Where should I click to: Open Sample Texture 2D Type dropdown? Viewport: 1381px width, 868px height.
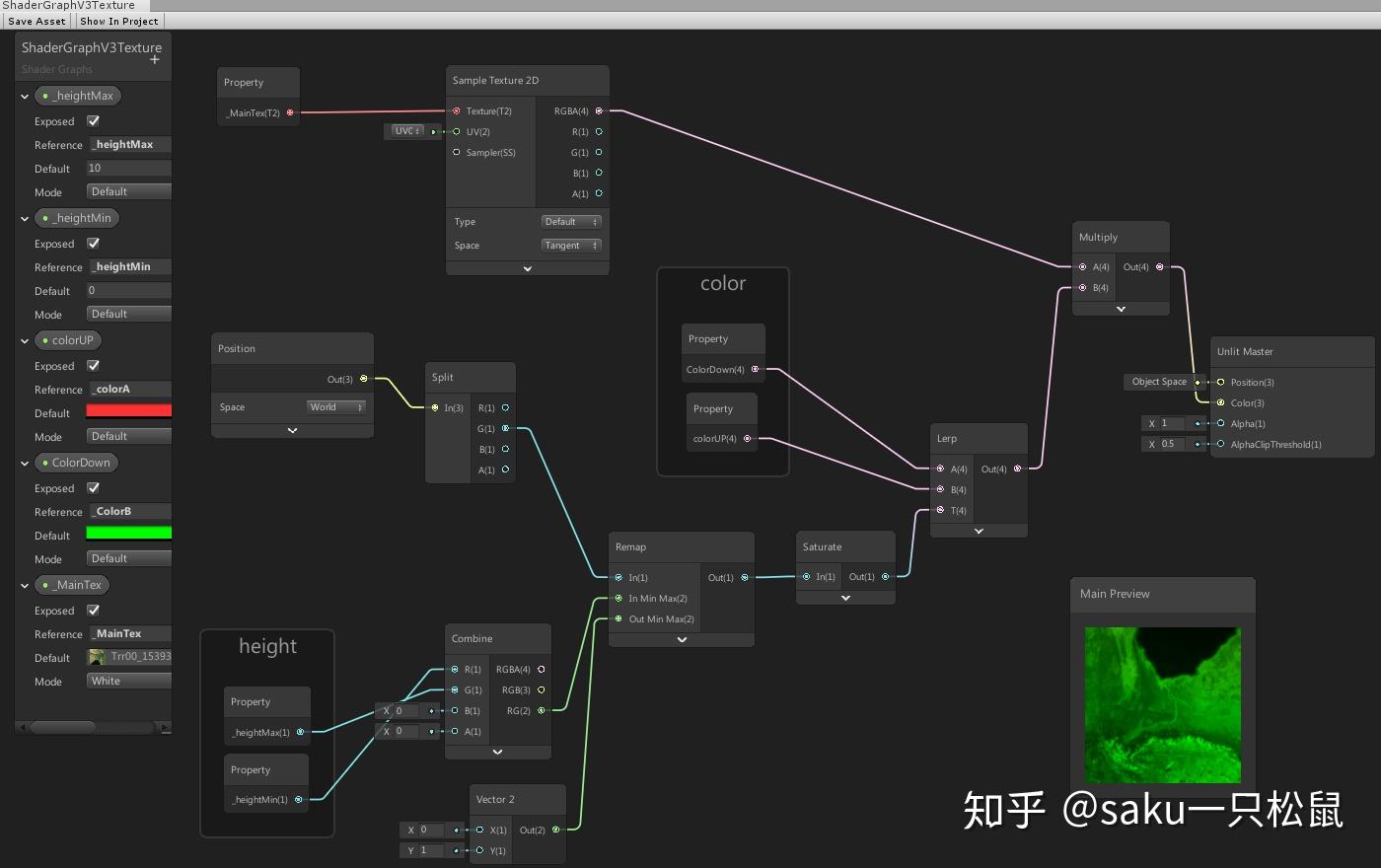pos(571,222)
